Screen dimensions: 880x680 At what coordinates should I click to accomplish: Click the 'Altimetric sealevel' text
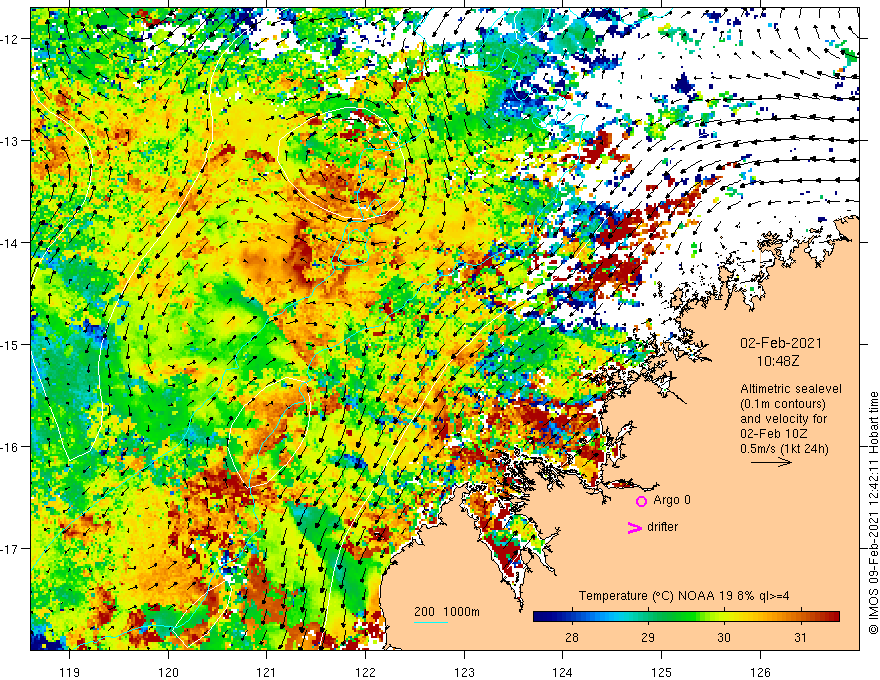(x=791, y=389)
